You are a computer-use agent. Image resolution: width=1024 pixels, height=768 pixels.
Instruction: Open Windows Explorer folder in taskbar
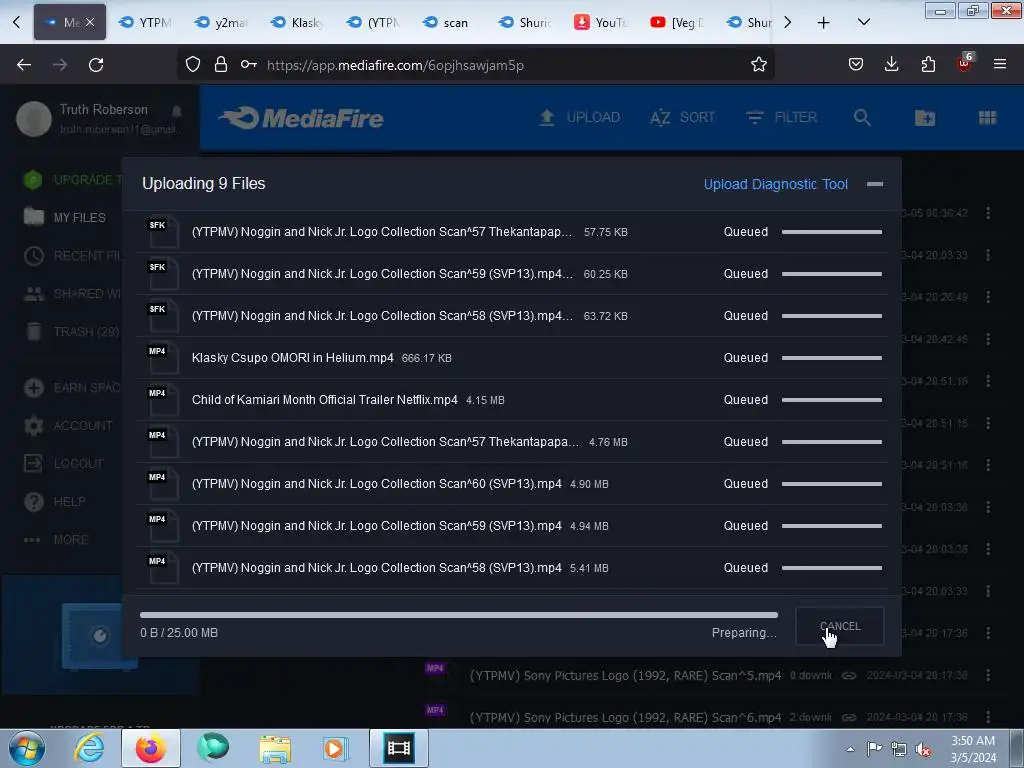click(x=275, y=748)
